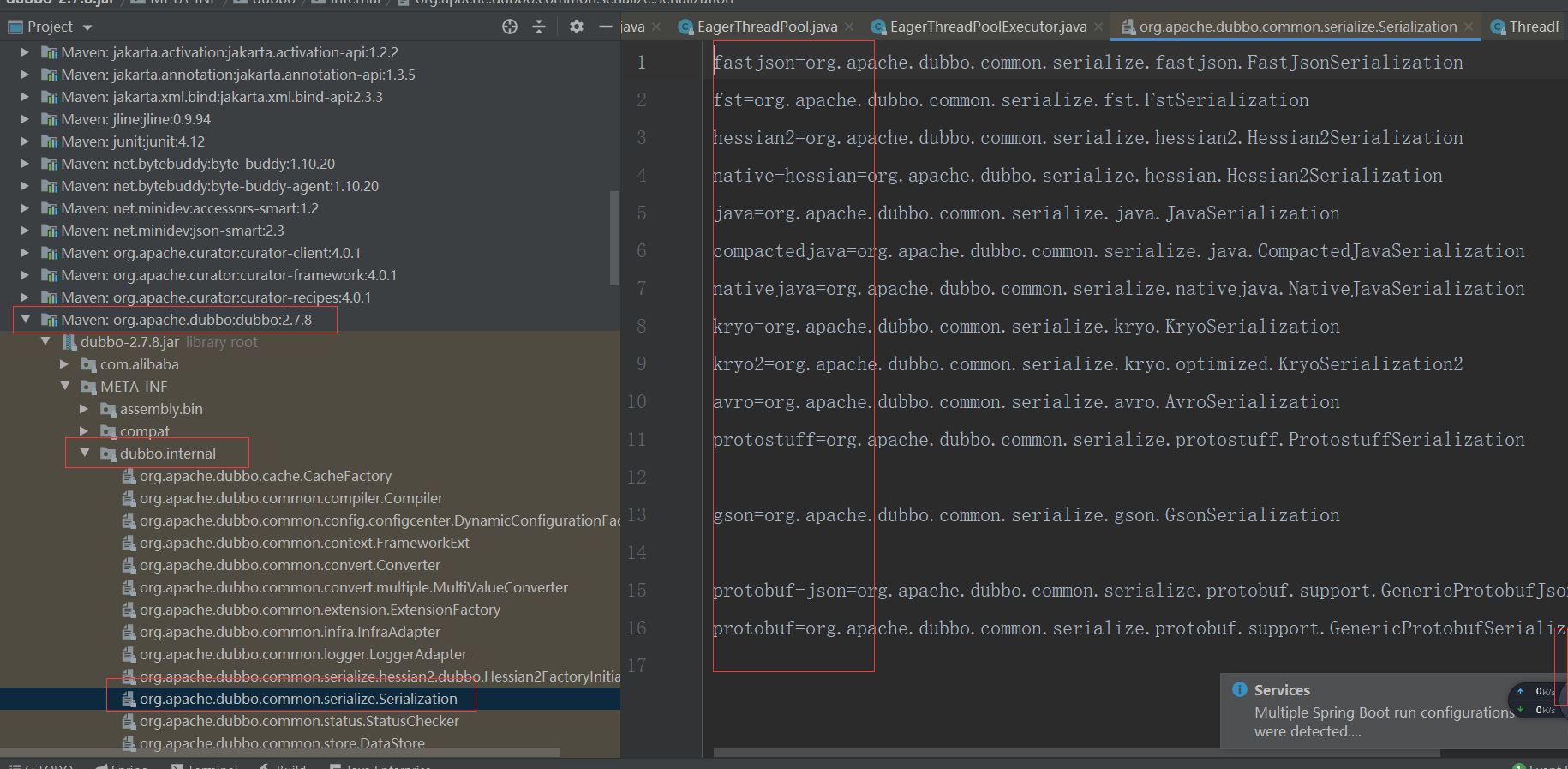This screenshot has width=1568, height=769.
Task: Collapse all nodes in Project panel
Action: coord(539,27)
